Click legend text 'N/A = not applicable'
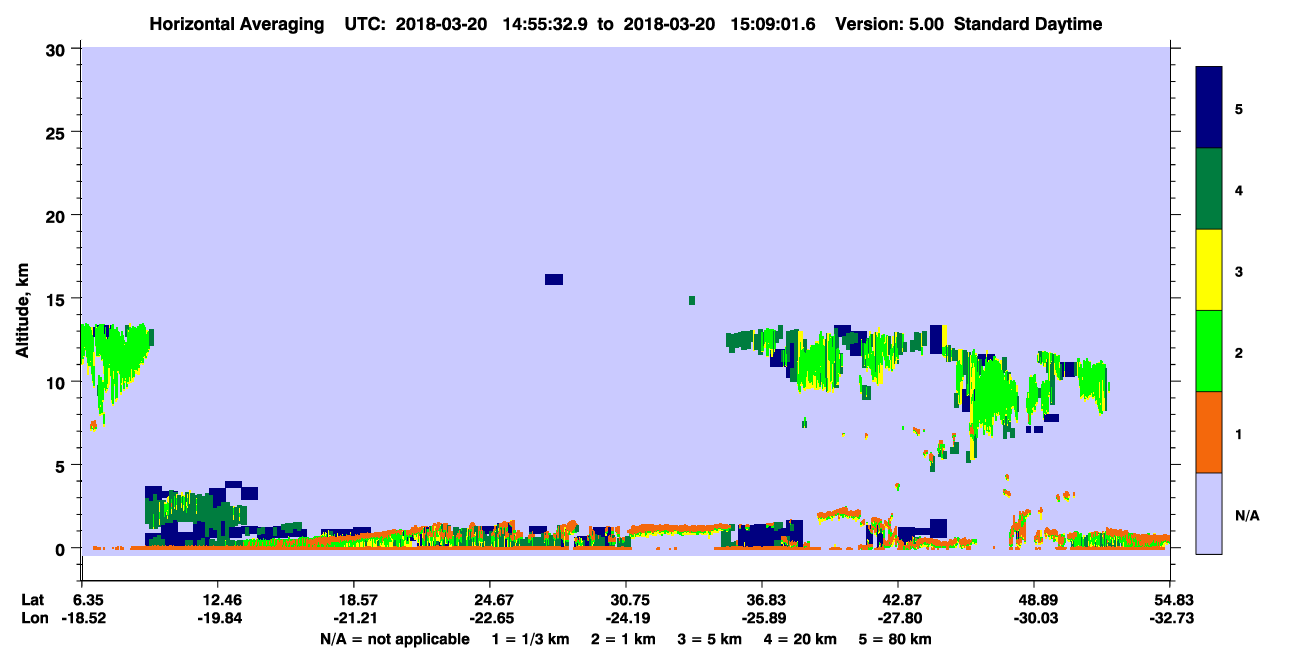This screenshot has height=667, width=1300. (x=394, y=639)
